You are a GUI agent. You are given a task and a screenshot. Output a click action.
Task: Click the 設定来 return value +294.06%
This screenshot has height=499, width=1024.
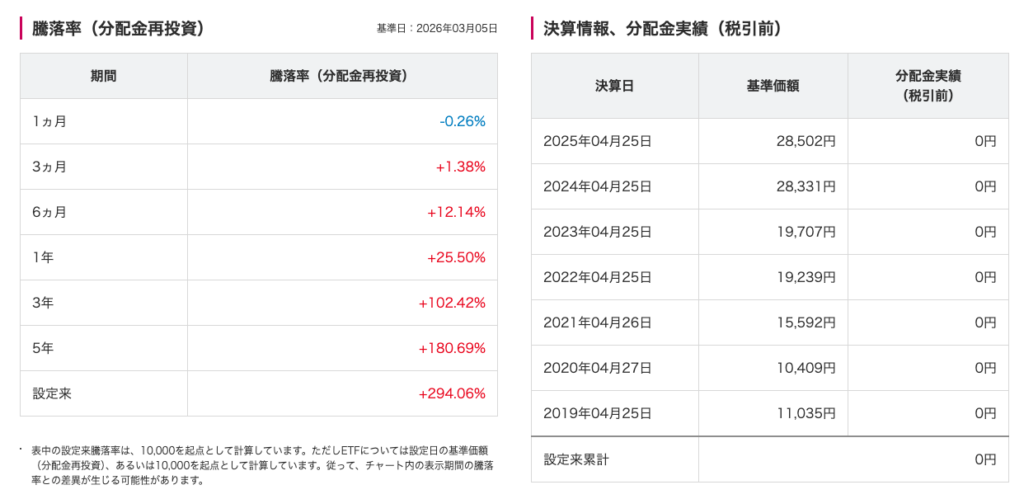click(452, 394)
